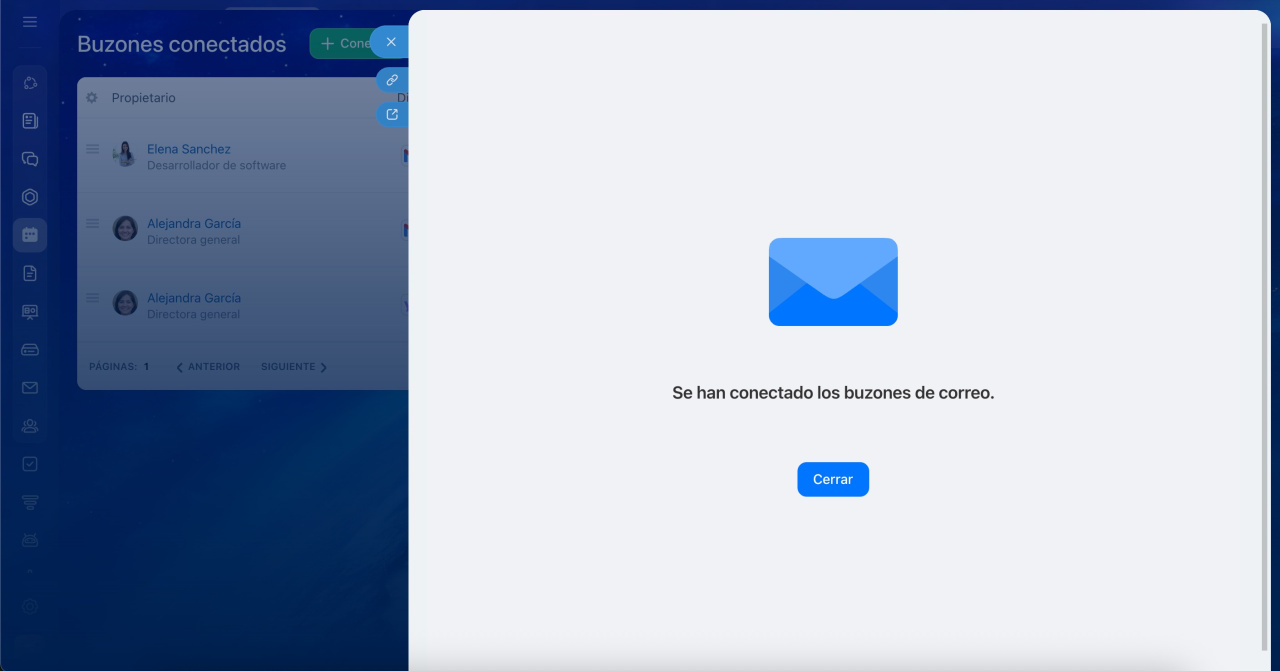The image size is (1280, 671).
Task: Open the employees group icon in sidebar
Action: [30, 426]
